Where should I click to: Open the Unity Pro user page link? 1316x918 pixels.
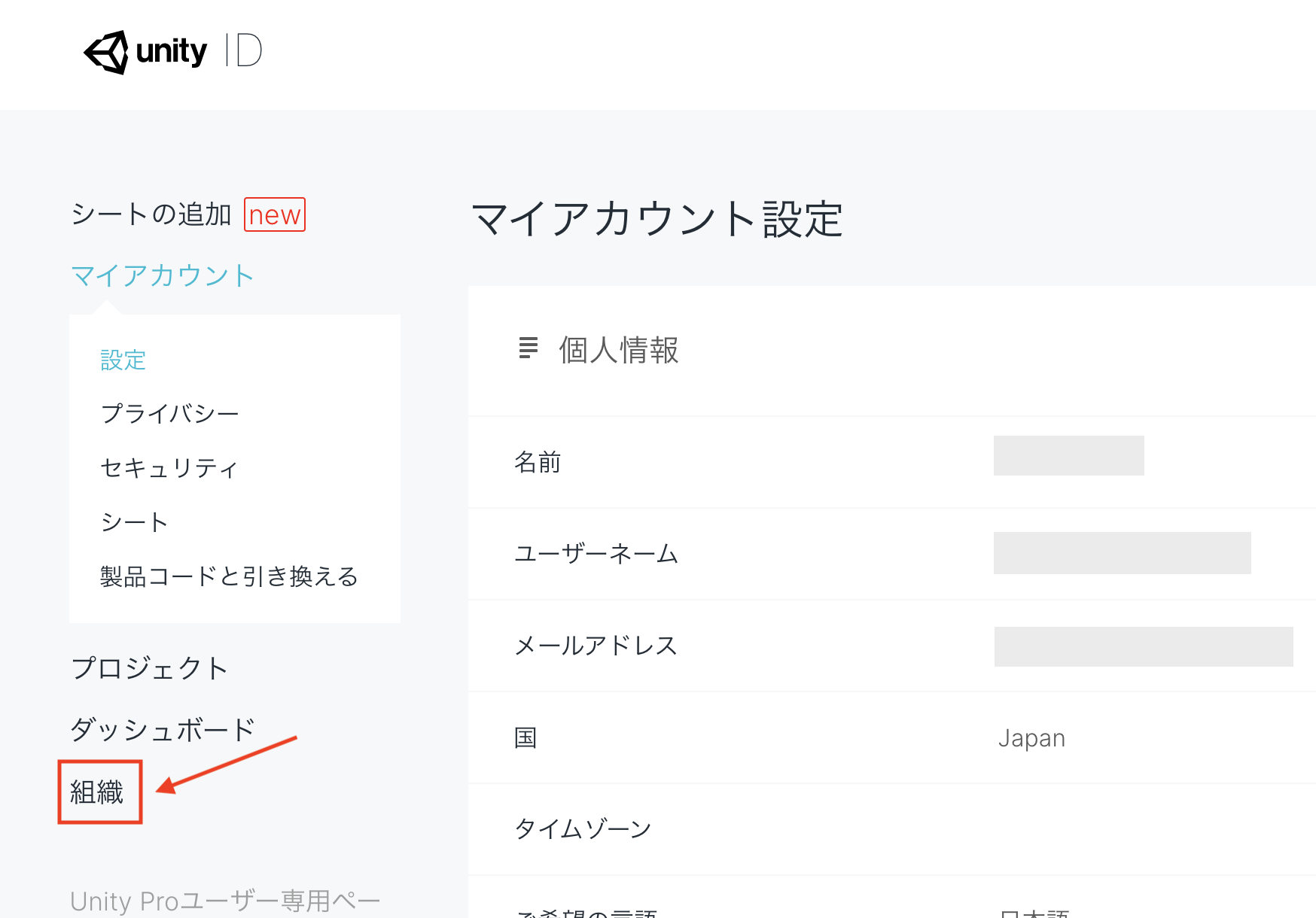pyautogui.click(x=224, y=901)
